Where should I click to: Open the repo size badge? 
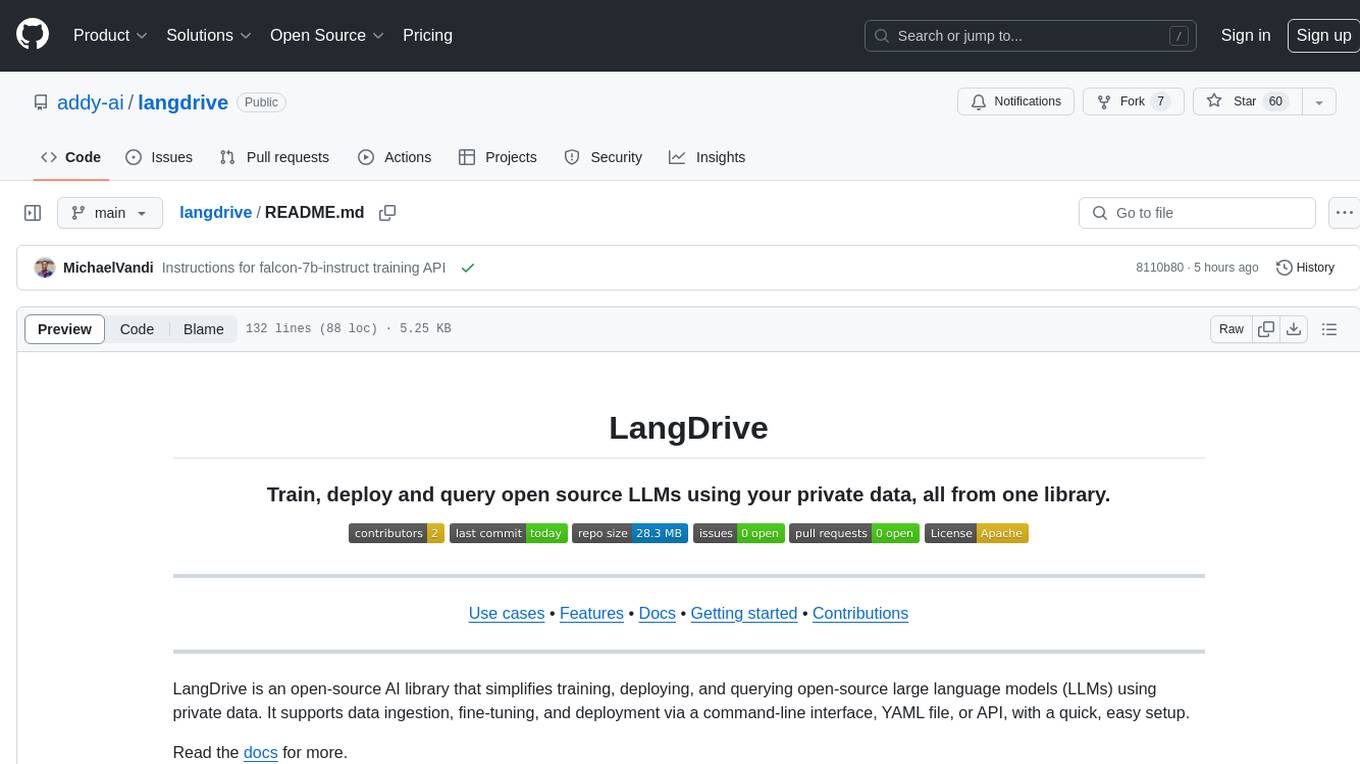click(630, 533)
